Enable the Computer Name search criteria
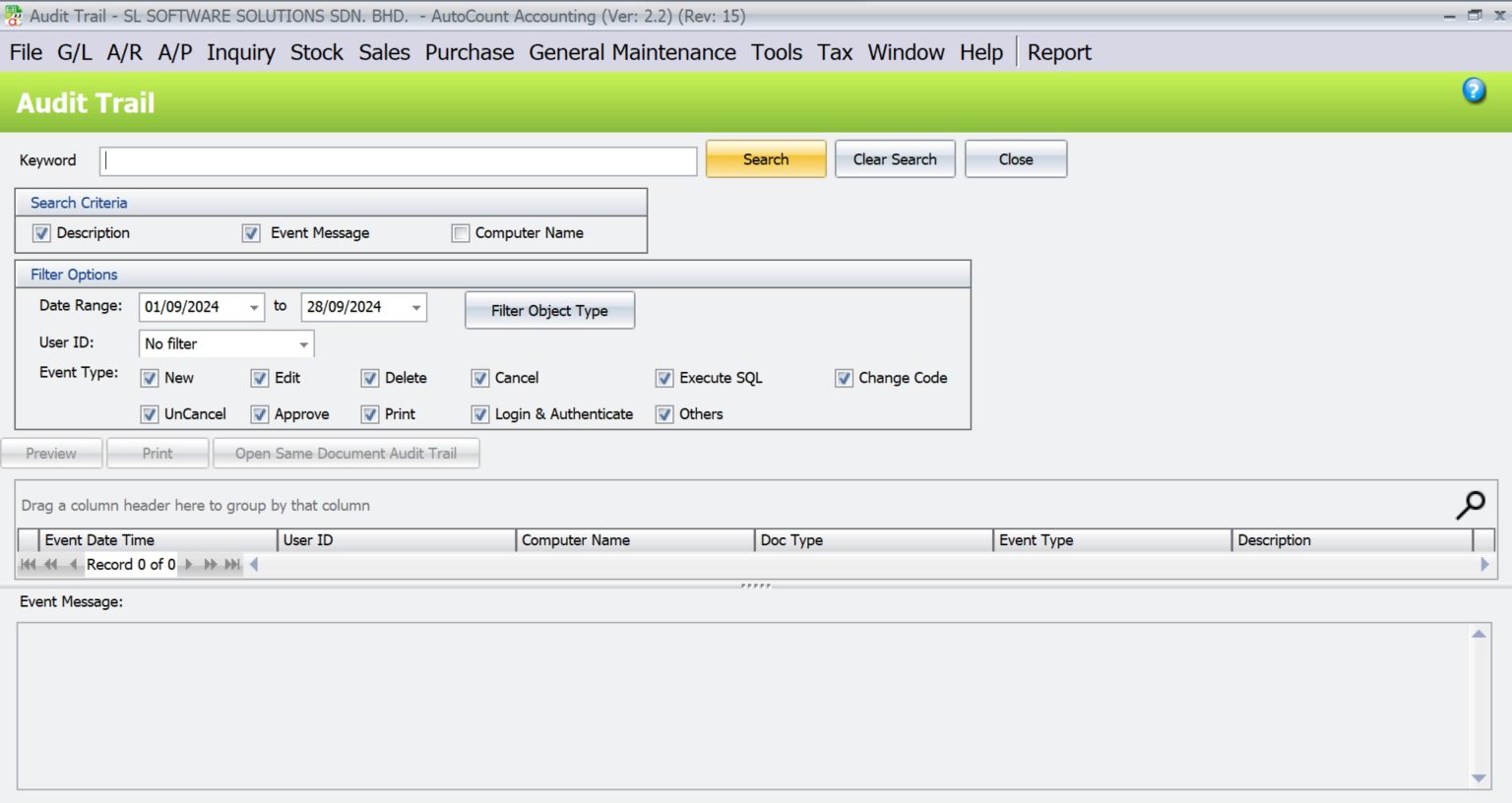Viewport: 1512px width, 803px height. point(460,232)
